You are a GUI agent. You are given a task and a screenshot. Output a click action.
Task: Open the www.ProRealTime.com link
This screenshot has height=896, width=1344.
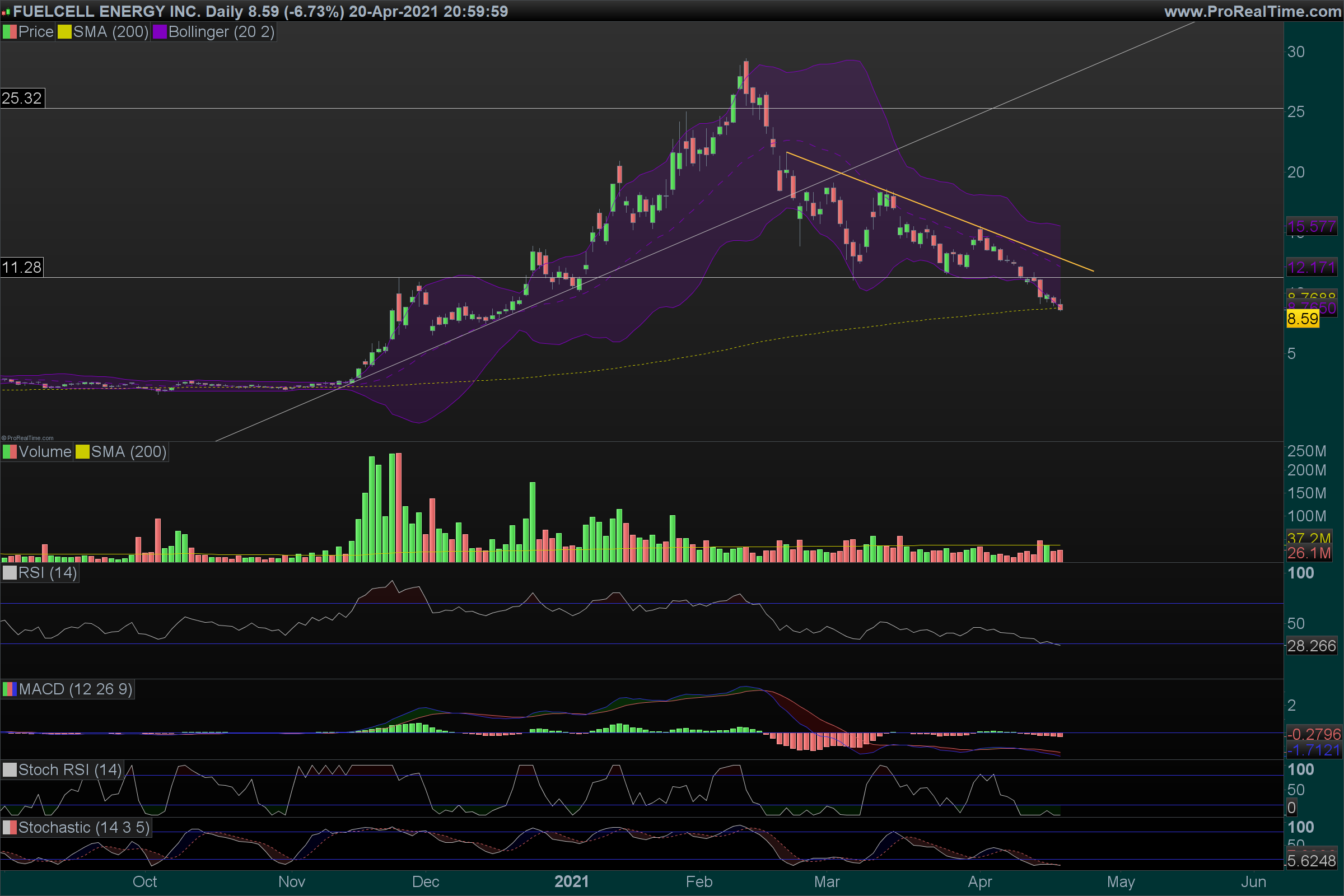click(x=1252, y=11)
